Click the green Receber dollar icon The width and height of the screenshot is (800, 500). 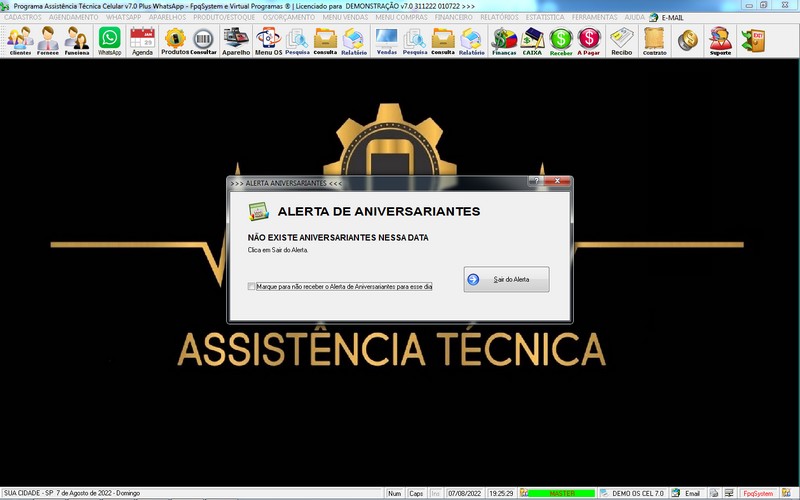click(561, 41)
